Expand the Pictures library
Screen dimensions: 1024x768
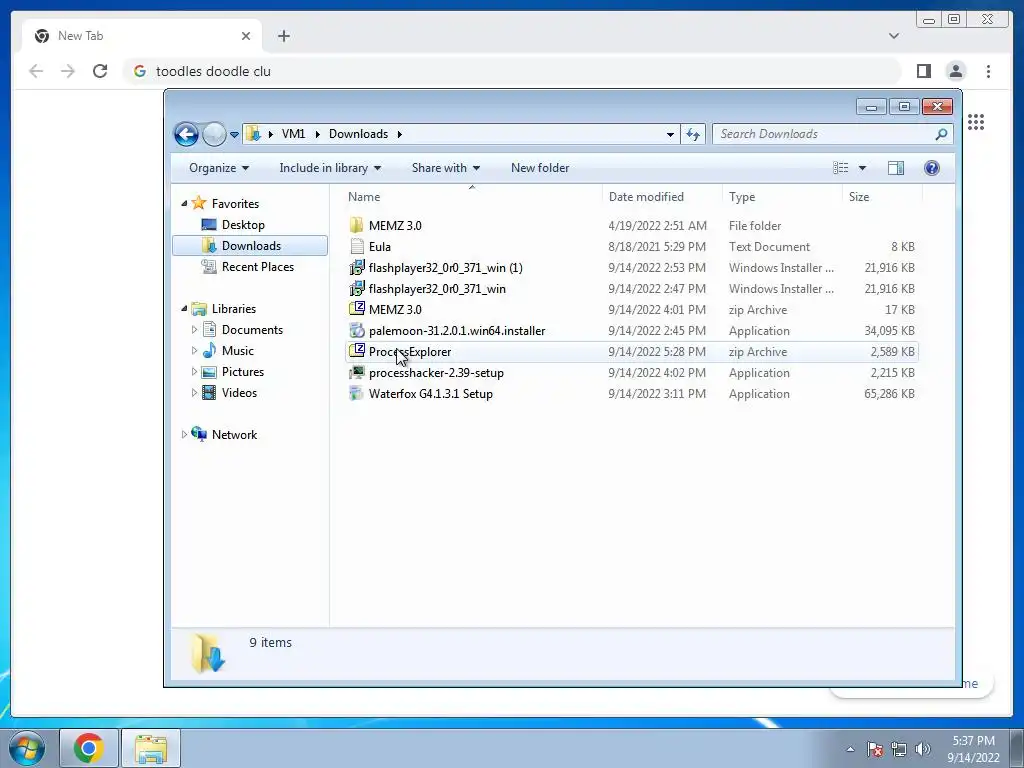[x=194, y=372]
